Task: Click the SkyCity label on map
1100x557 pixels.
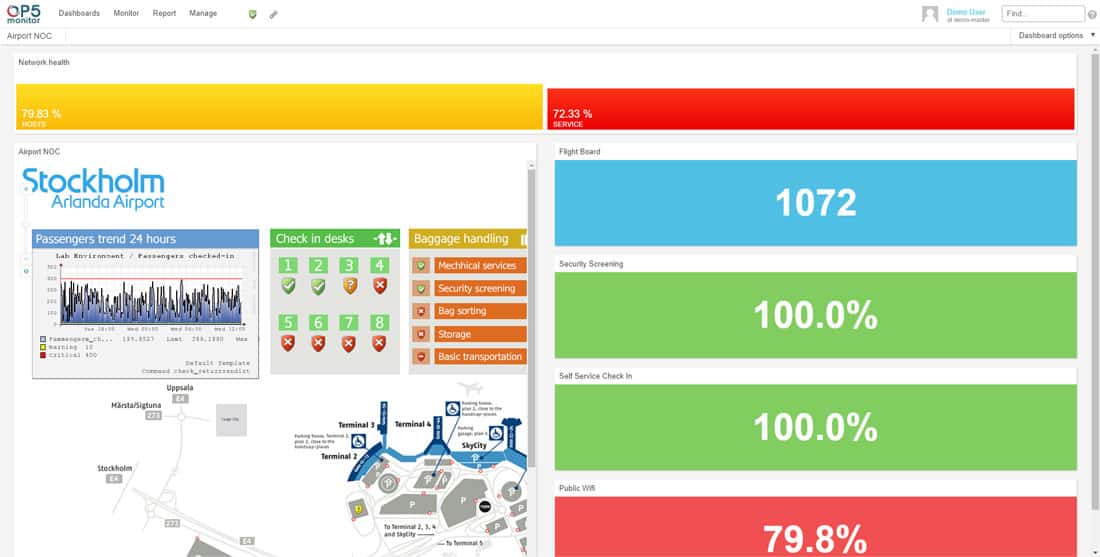Action: click(473, 445)
